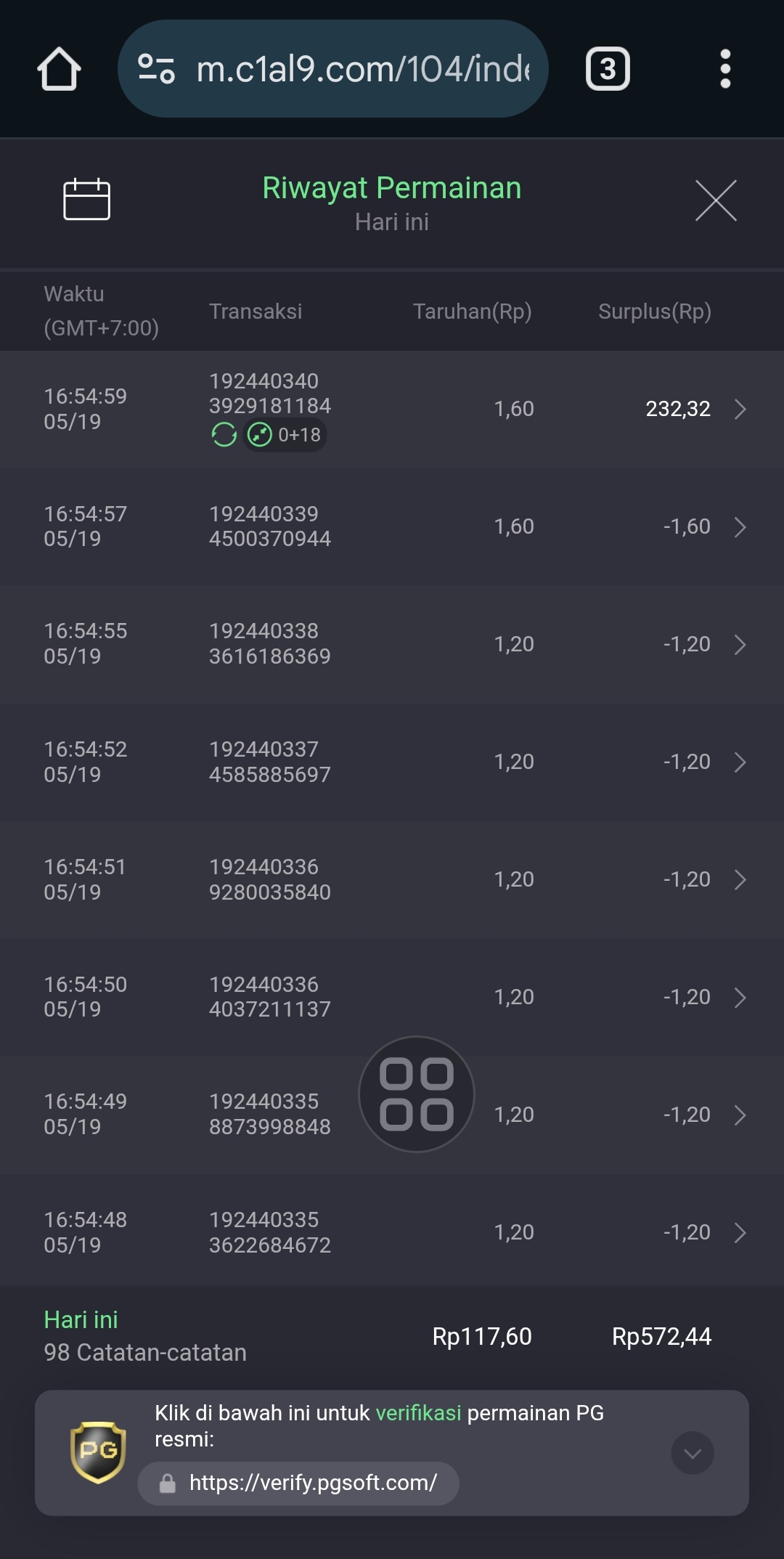The height and width of the screenshot is (1559, 784).
Task: Expand the 16:54:48 transaction row arrow
Action: [x=740, y=1232]
